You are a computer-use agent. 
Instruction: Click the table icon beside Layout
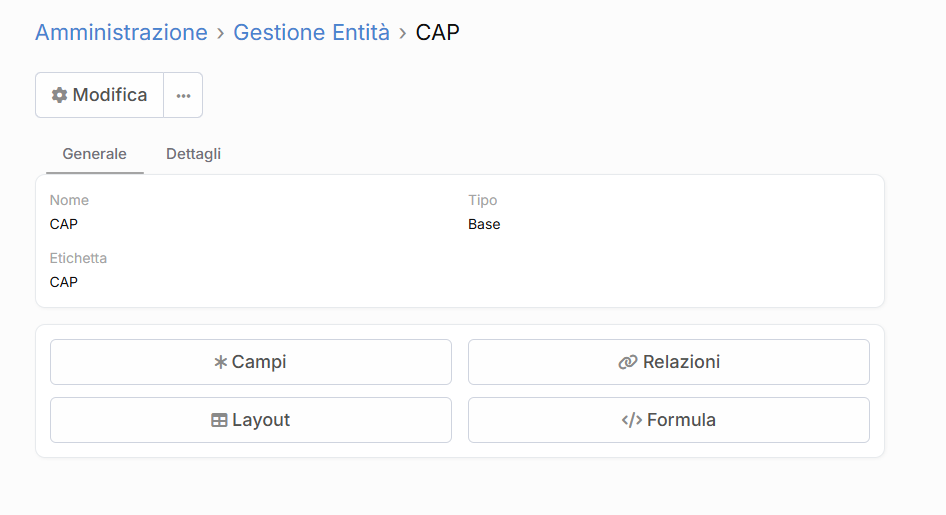pyautogui.click(x=219, y=420)
